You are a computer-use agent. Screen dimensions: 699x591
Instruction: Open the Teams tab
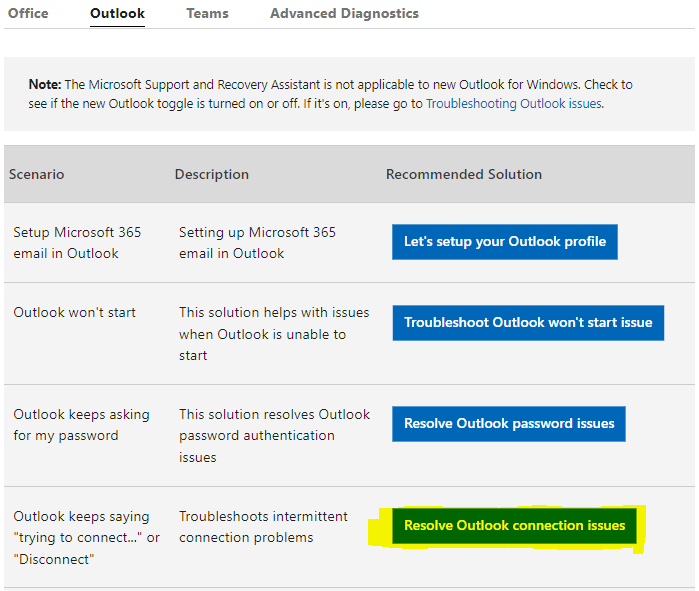pos(207,13)
